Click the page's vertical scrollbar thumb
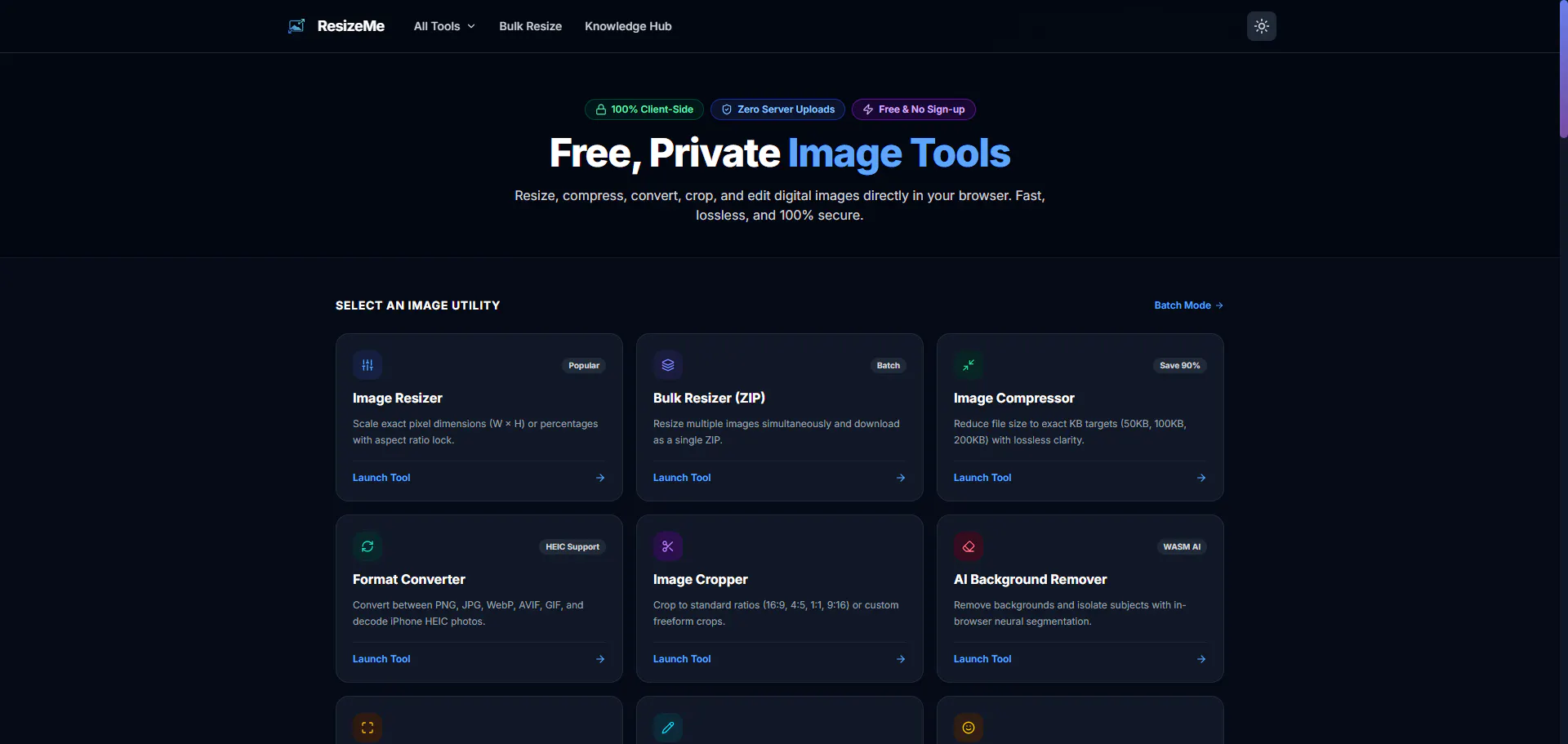The height and width of the screenshot is (744, 1568). coord(1563,69)
